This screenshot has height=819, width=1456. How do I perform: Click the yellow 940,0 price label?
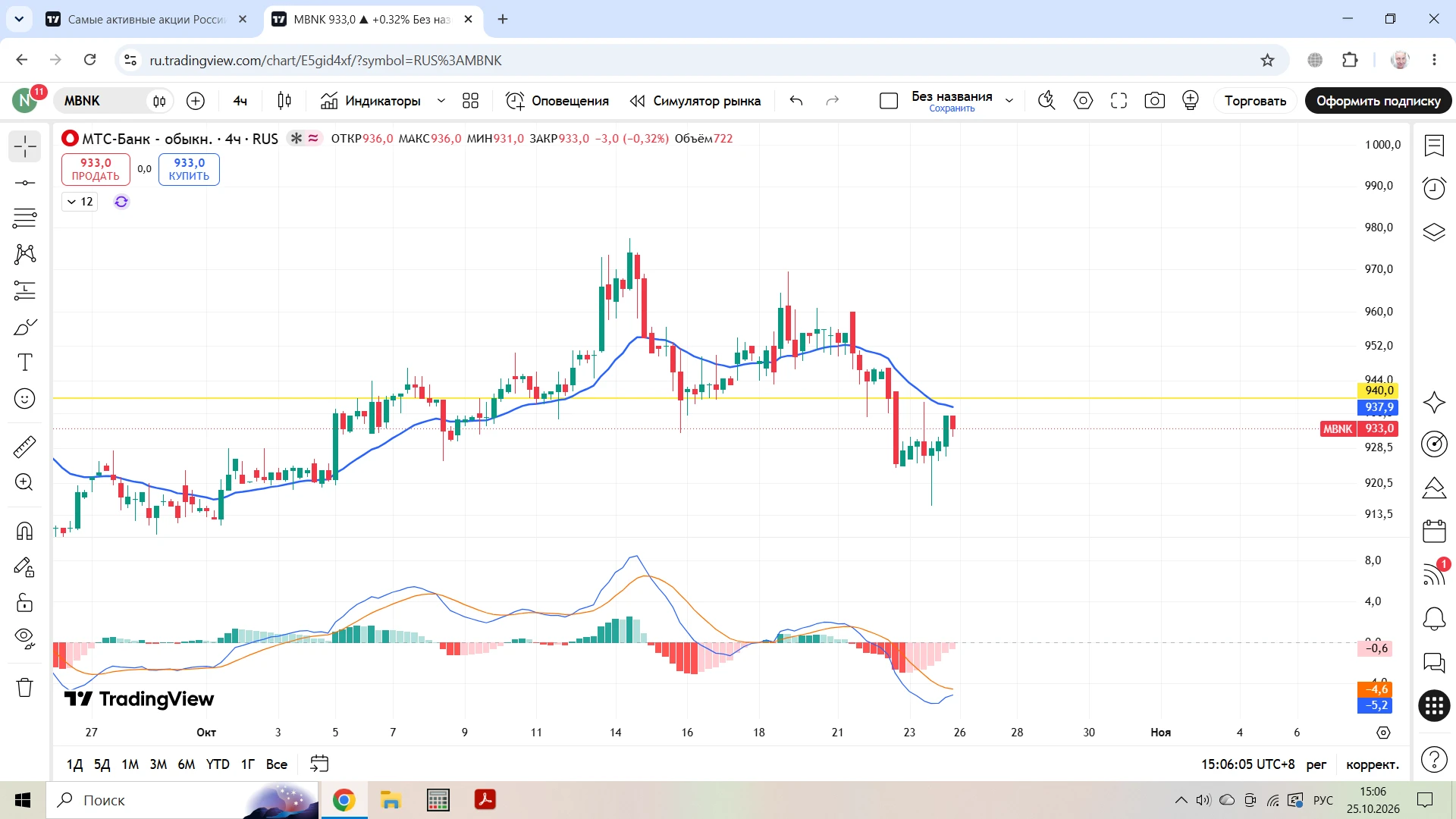click(x=1379, y=391)
